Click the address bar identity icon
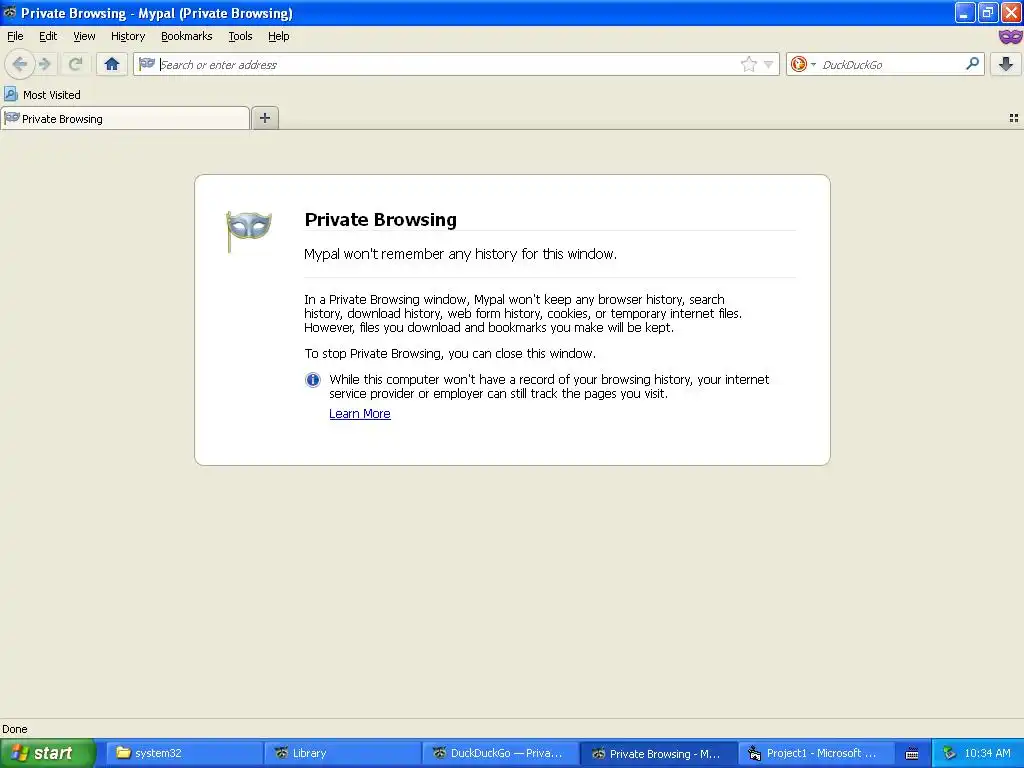 pos(147,64)
